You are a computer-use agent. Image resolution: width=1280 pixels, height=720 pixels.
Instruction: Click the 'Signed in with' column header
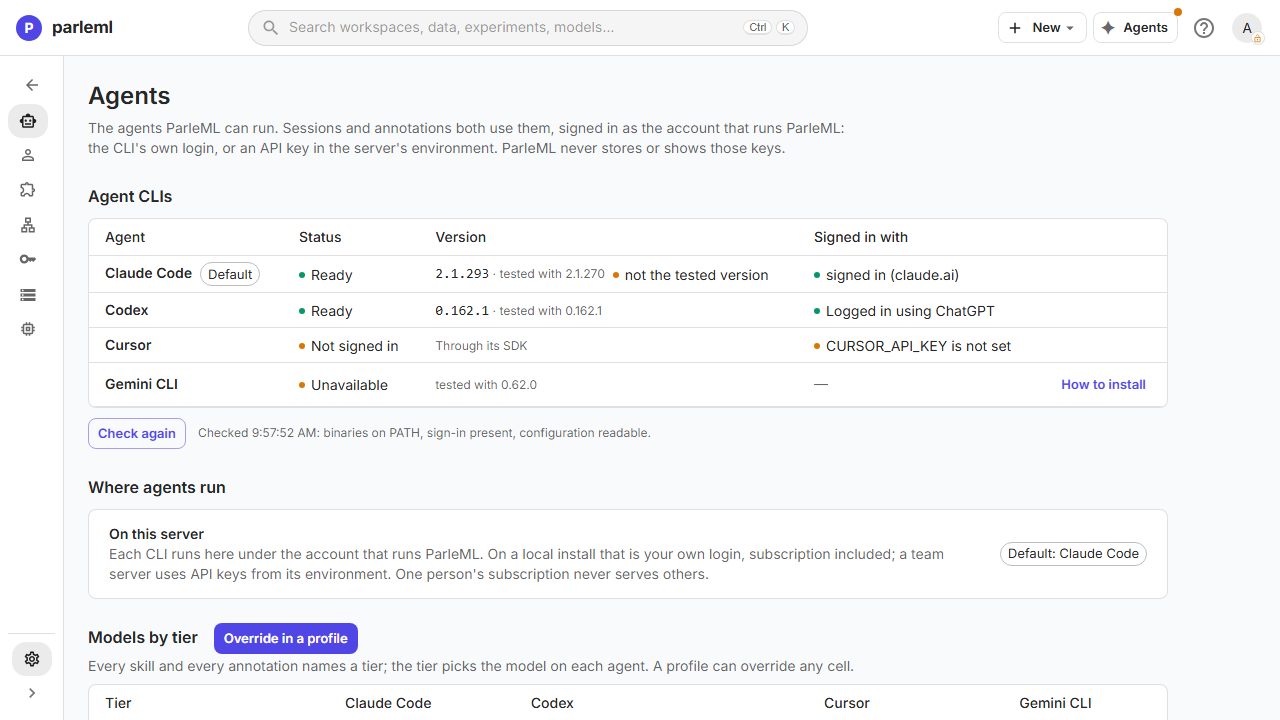[x=861, y=237]
